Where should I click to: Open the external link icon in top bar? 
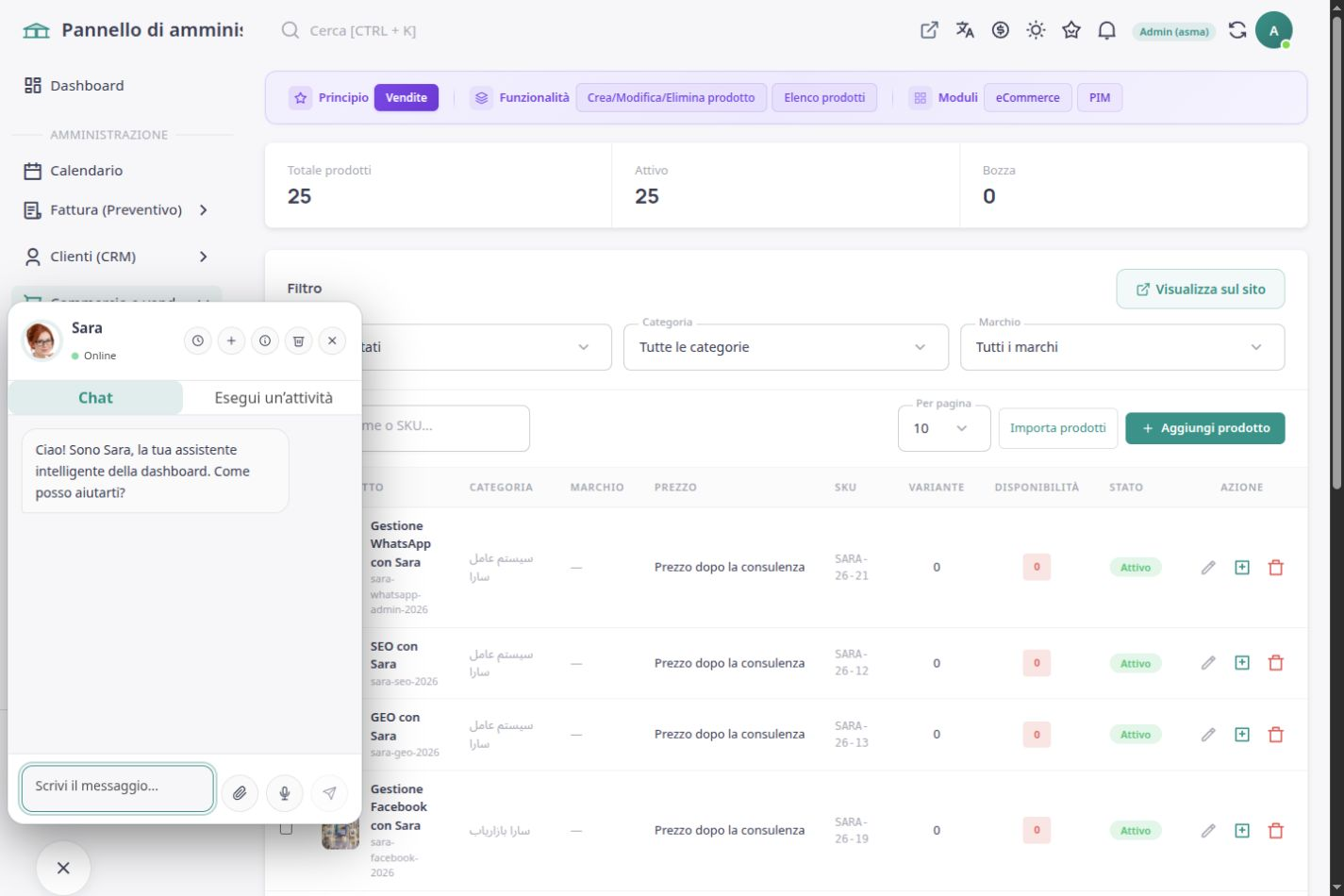(929, 30)
